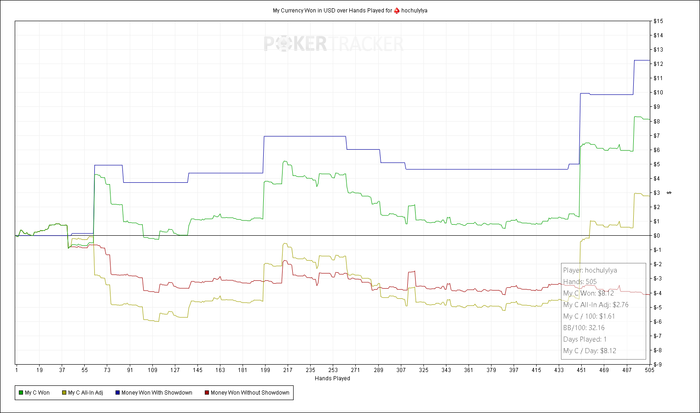700x413 pixels.
Task: Click the '1' x-axis tick label
Action: (x=17, y=370)
